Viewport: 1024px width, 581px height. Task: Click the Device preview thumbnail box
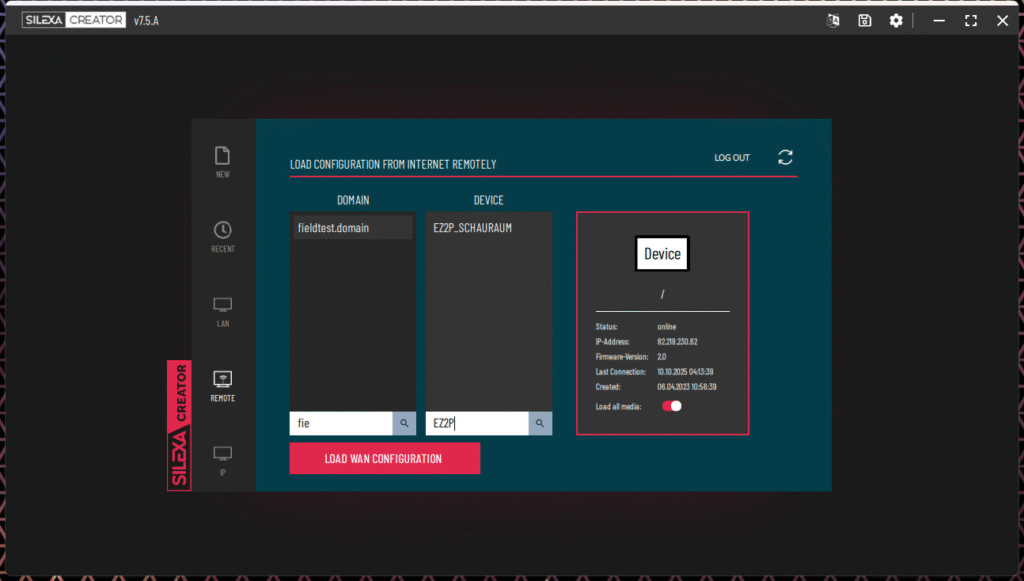tap(662, 254)
